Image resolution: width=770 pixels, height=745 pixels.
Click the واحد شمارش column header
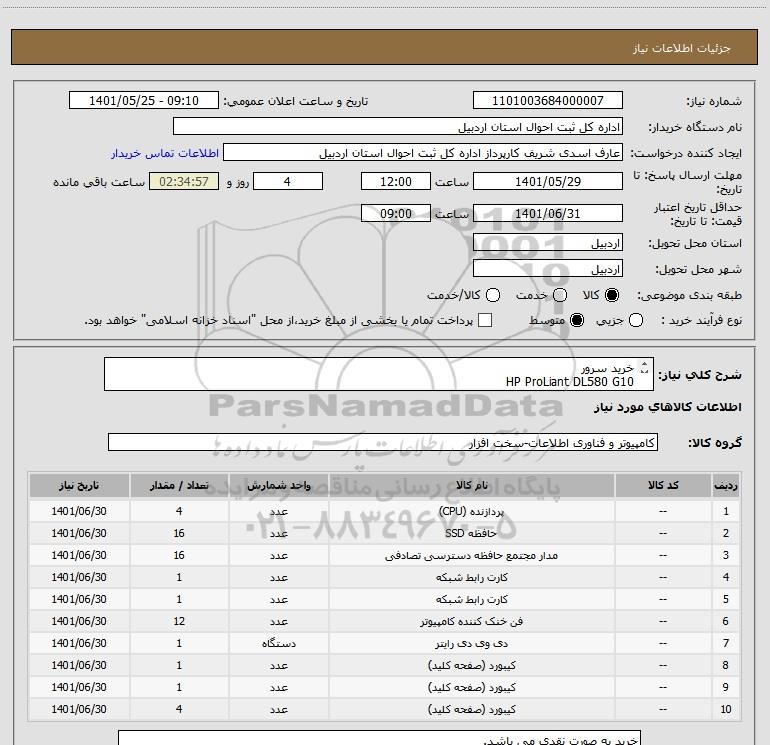tap(278, 485)
